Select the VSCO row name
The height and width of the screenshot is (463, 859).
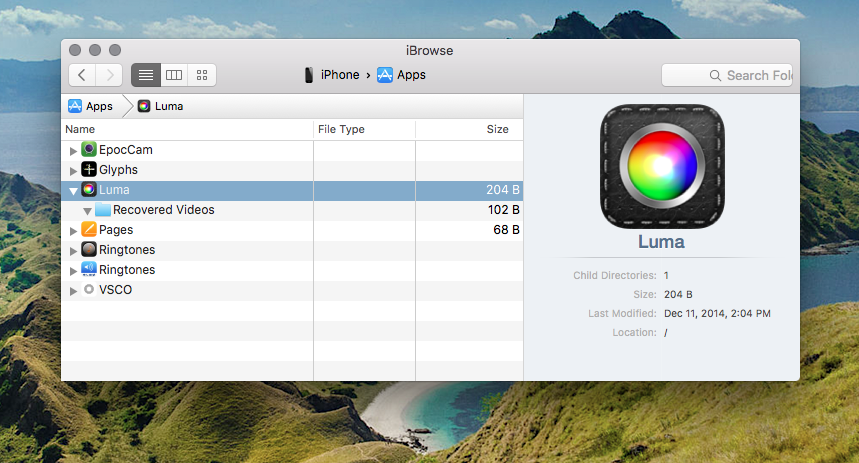tap(116, 290)
